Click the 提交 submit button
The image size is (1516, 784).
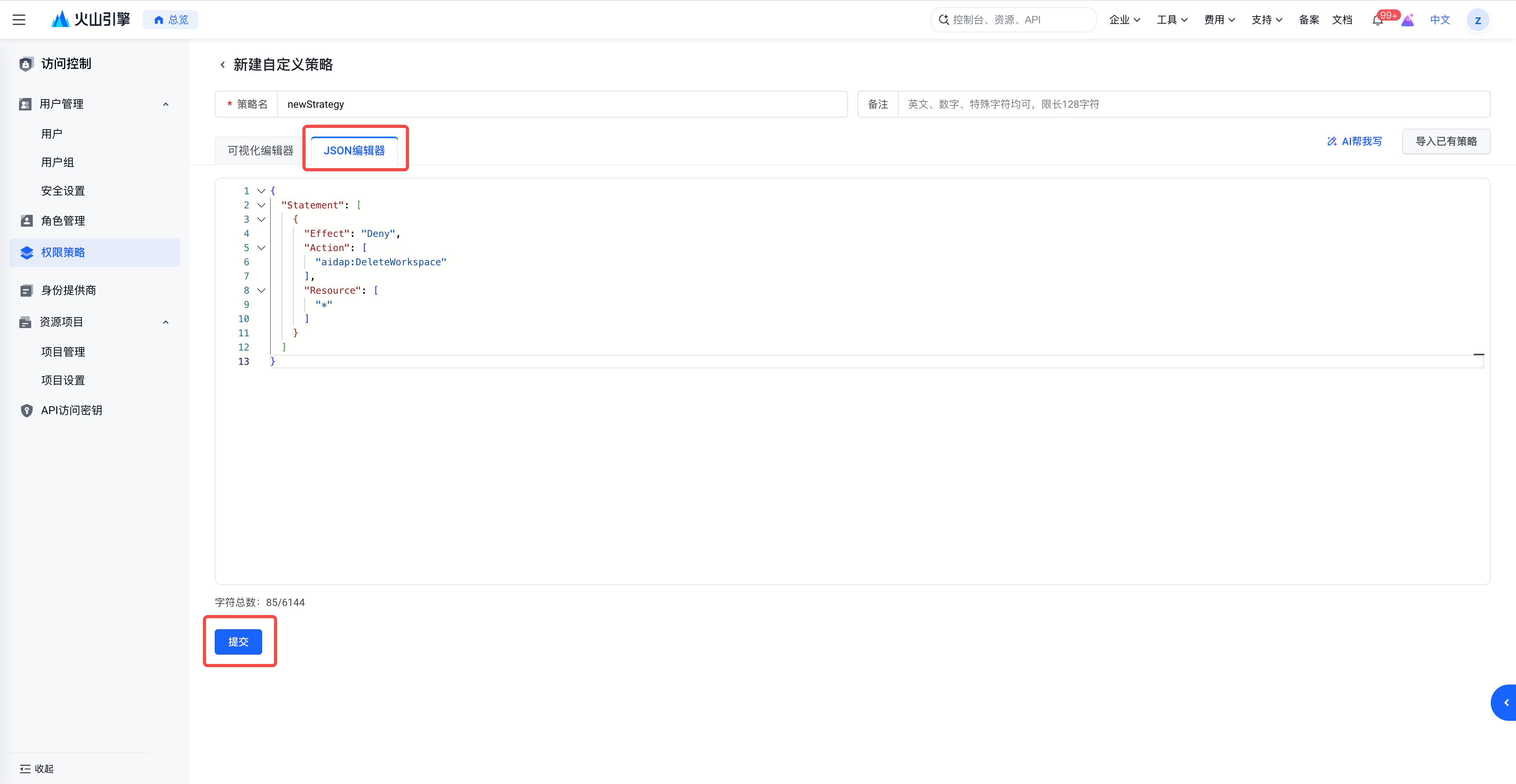click(238, 641)
